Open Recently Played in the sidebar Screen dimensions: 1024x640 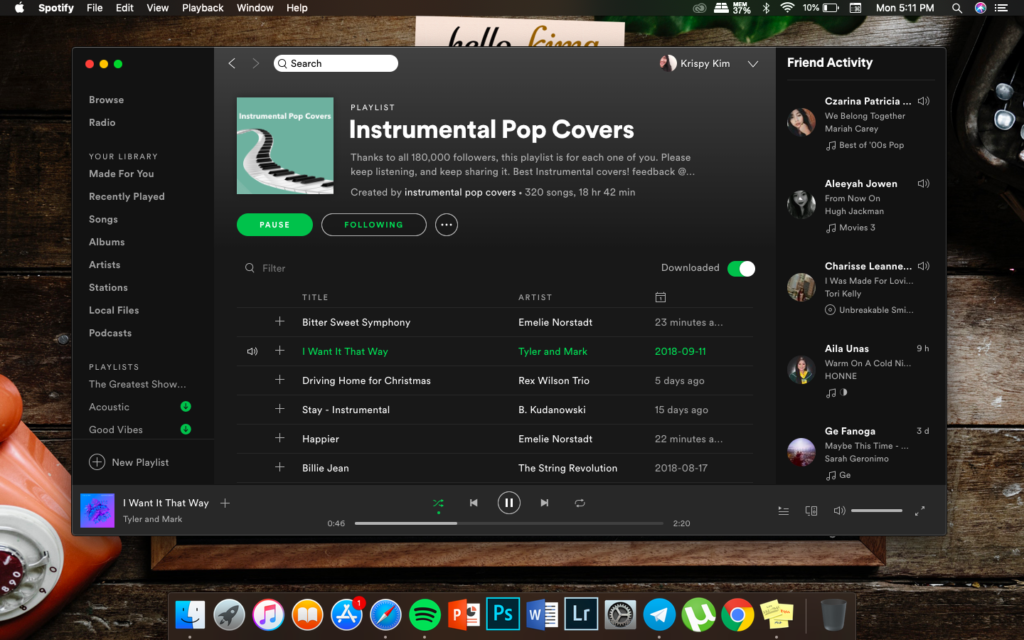coord(127,197)
